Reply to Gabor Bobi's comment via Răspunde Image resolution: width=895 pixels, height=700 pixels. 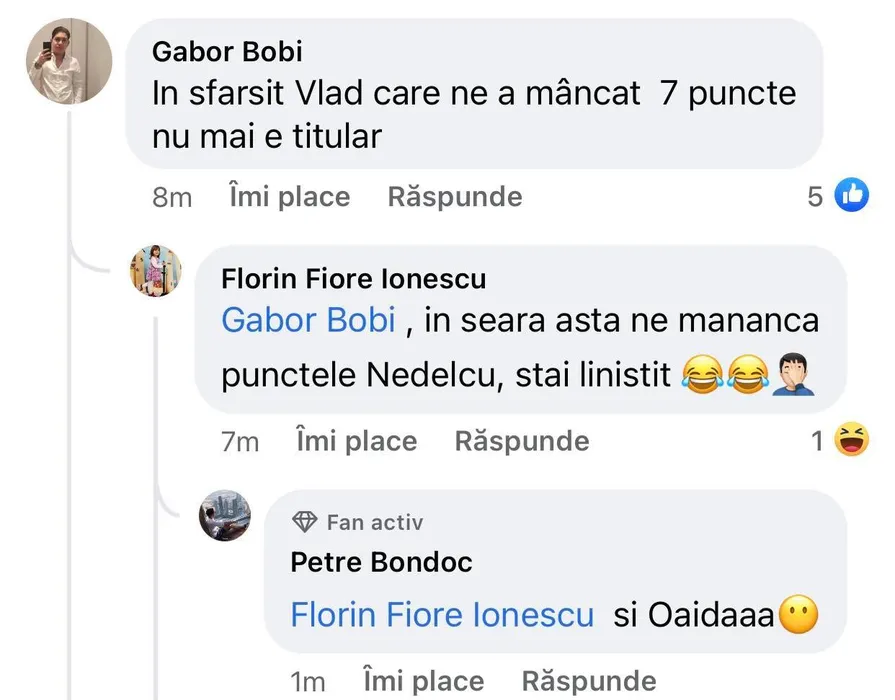454,197
